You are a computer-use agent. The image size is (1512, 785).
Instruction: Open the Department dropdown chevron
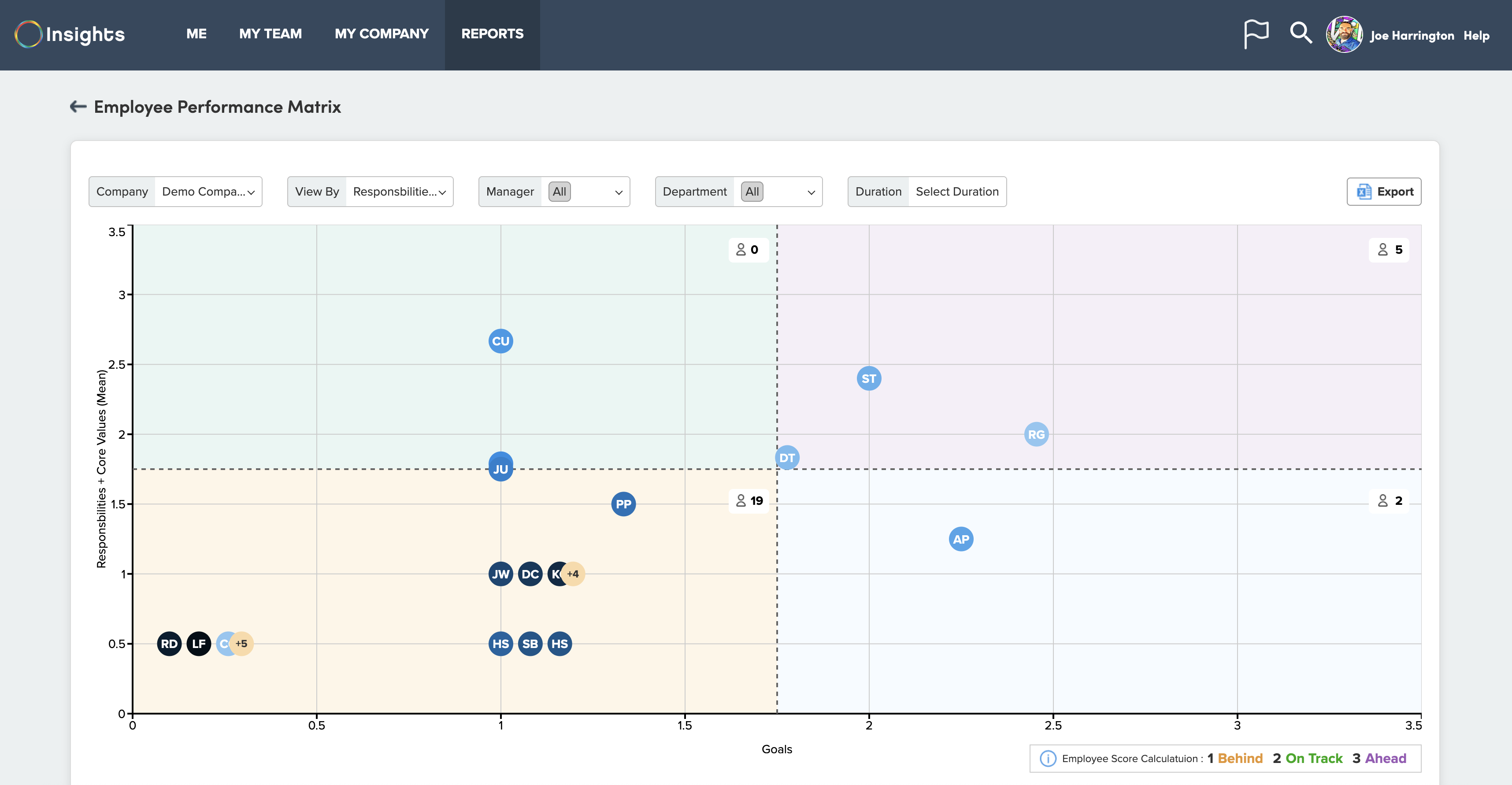pyautogui.click(x=811, y=192)
